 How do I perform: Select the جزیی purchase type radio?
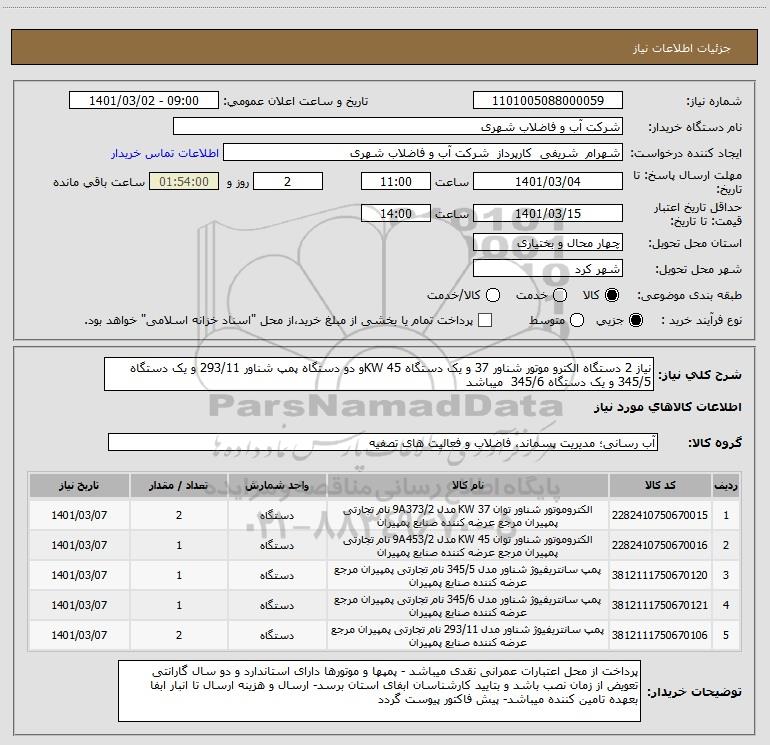(x=635, y=321)
